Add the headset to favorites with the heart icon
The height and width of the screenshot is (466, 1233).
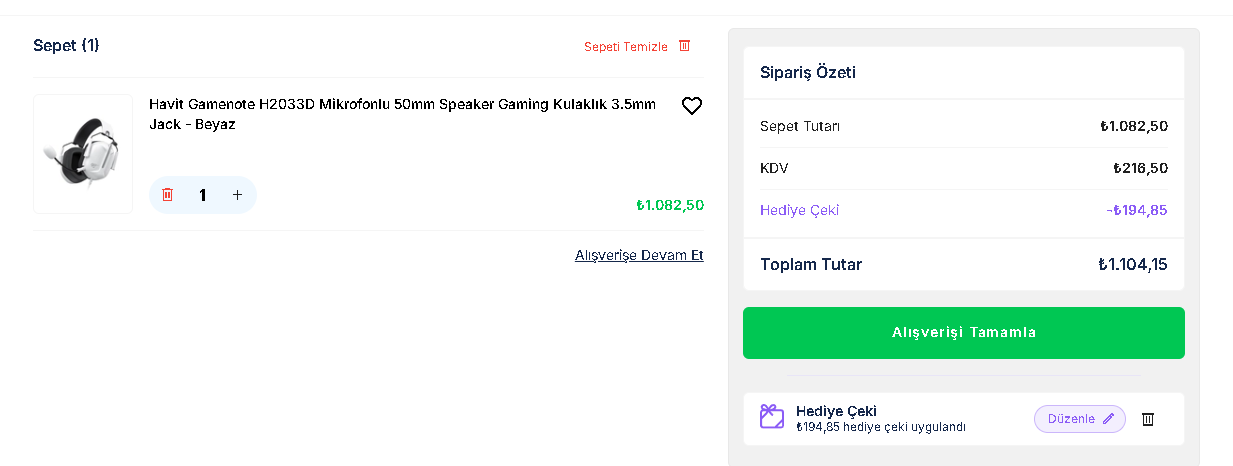pyautogui.click(x=692, y=106)
